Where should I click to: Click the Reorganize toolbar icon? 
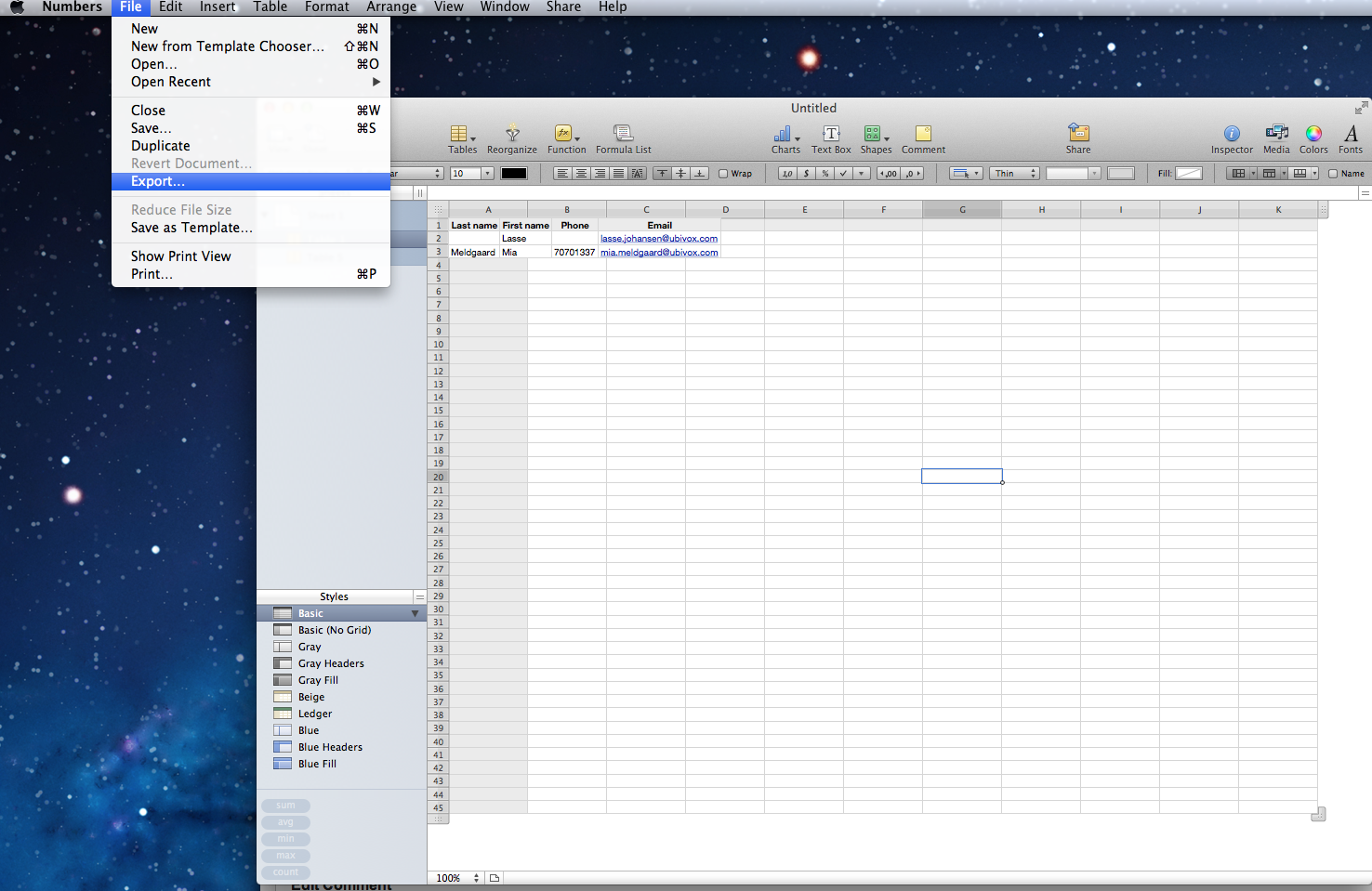click(x=512, y=139)
